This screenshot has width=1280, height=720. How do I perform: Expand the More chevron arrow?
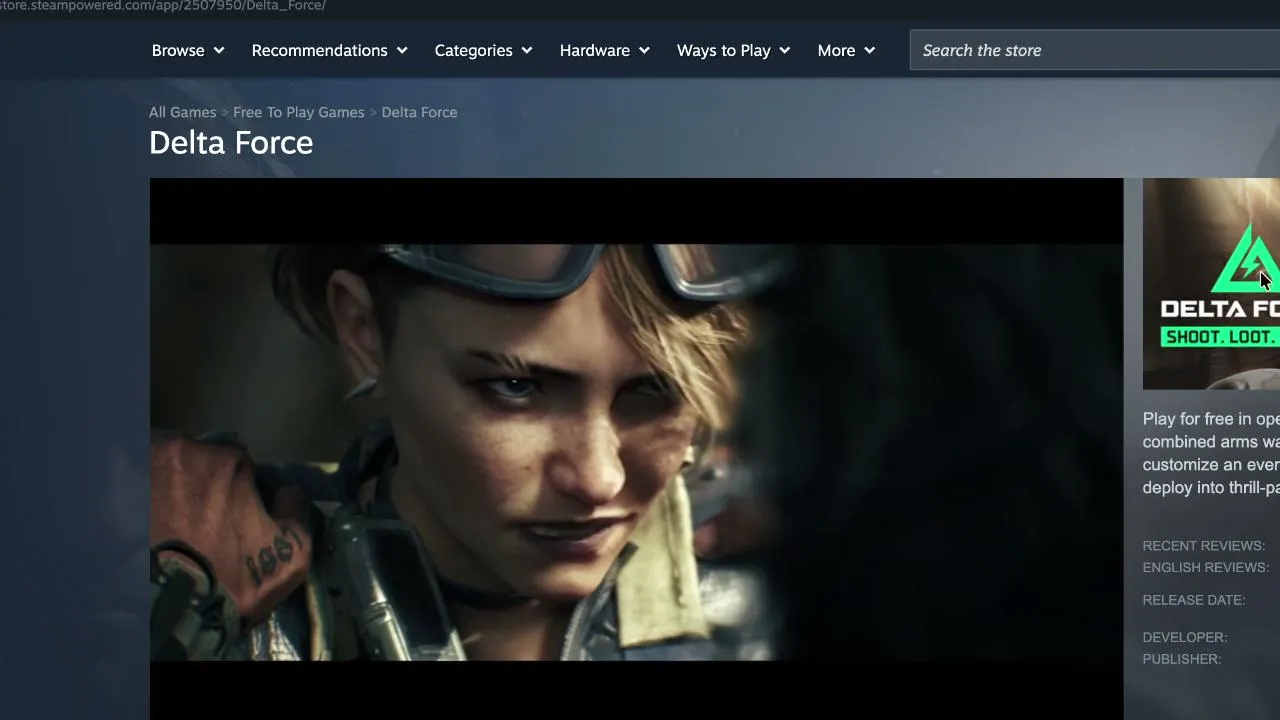[x=870, y=51]
